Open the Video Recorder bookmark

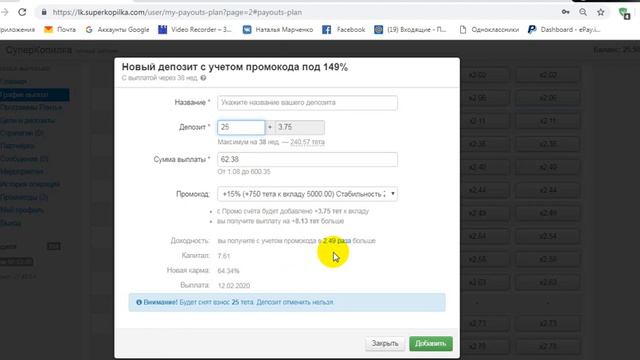[195, 29]
